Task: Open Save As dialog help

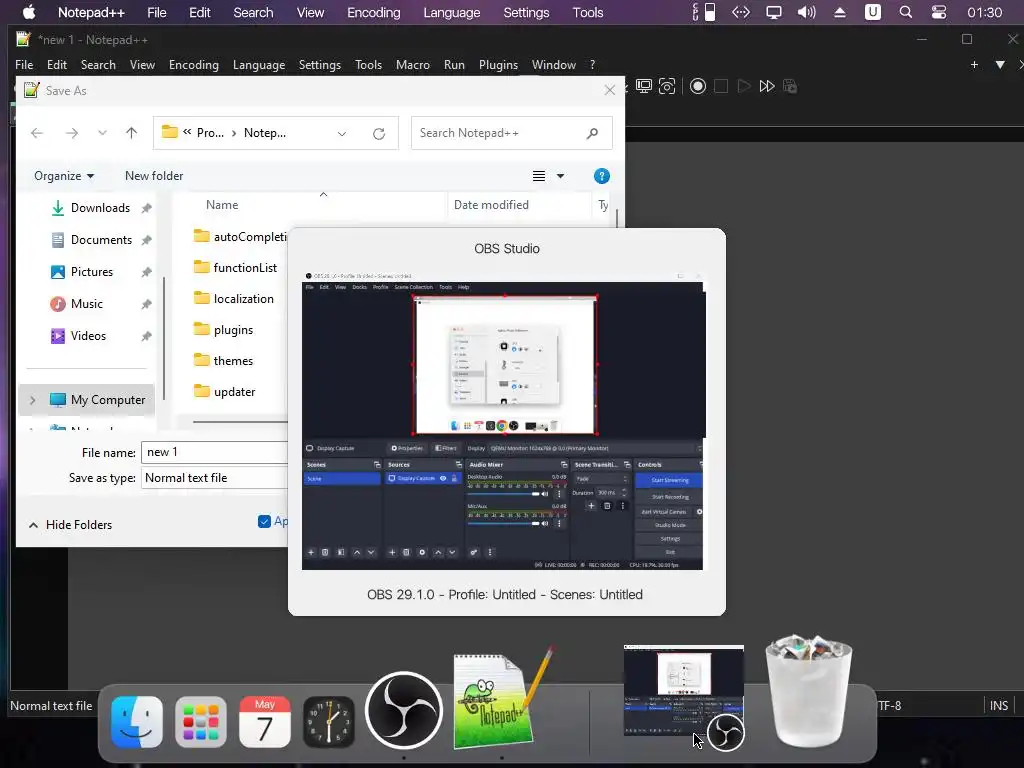Action: click(601, 176)
